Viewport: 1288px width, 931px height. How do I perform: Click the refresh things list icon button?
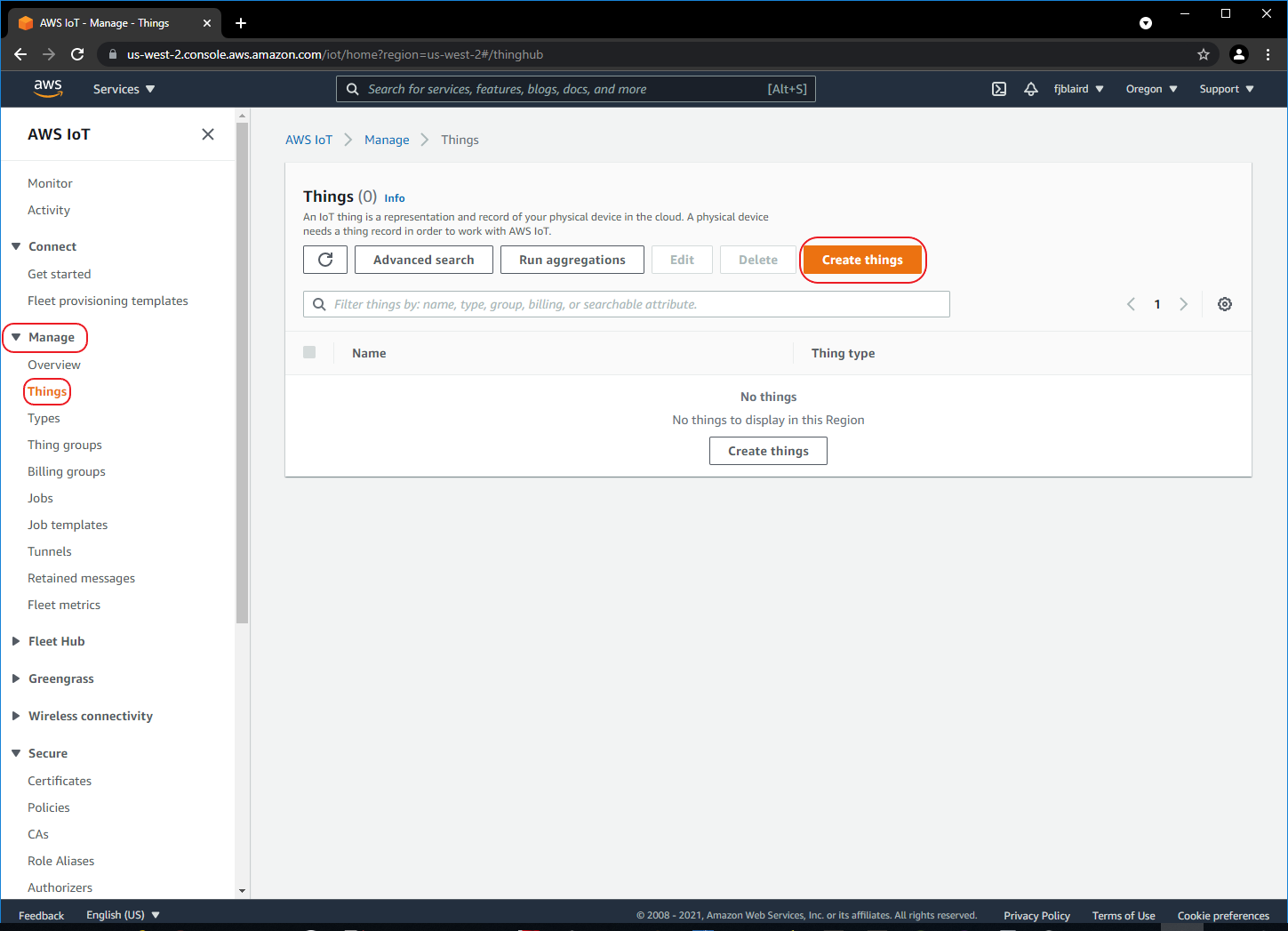(x=325, y=260)
